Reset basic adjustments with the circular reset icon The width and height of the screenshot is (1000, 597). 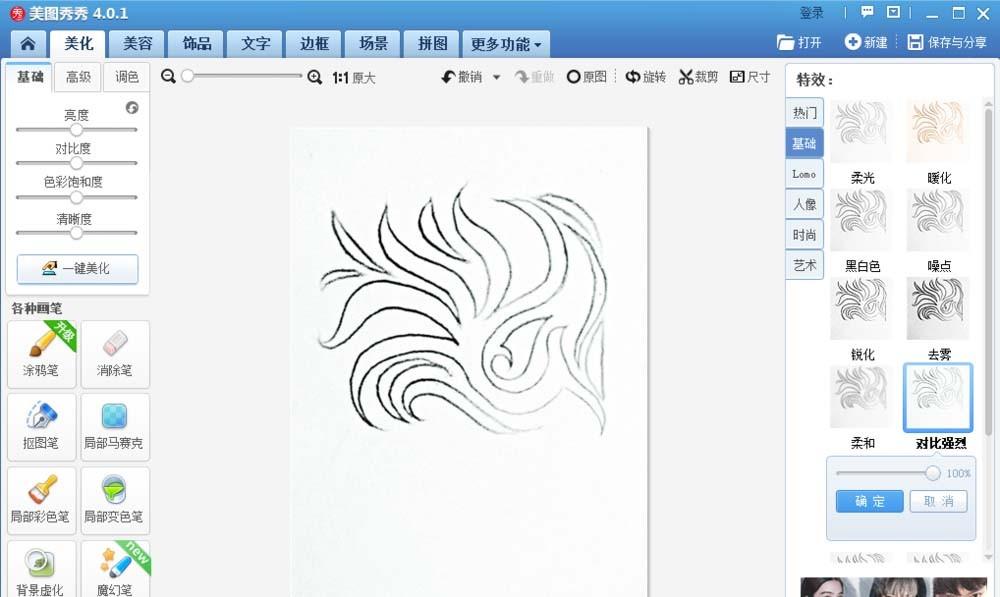(x=132, y=108)
